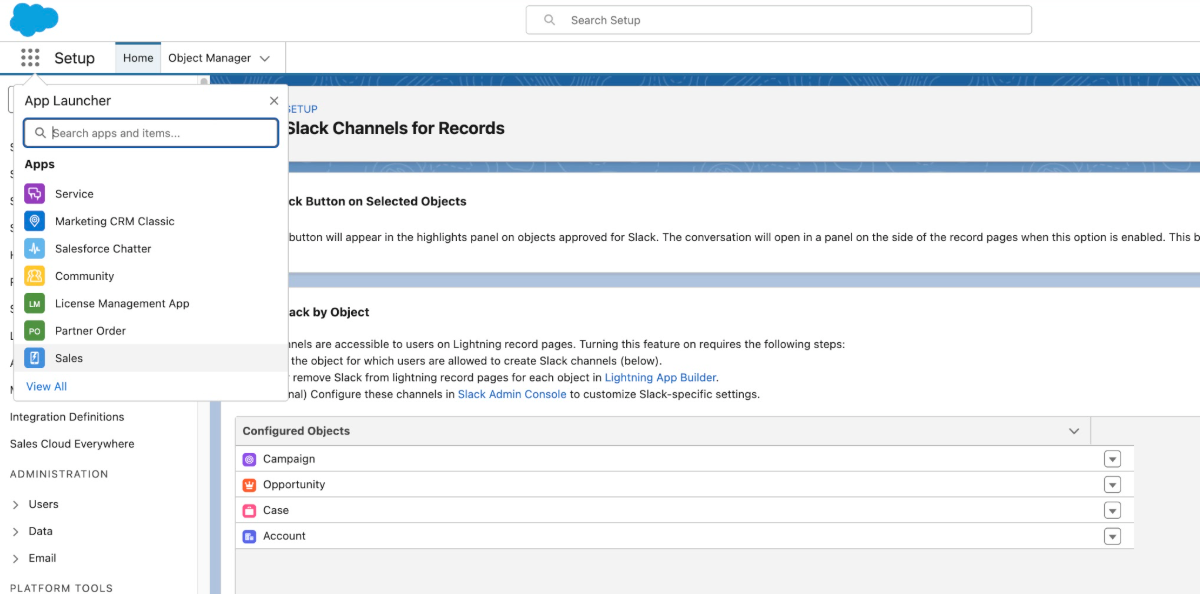The height and width of the screenshot is (594, 1200).
Task: Click the magnifier icon in Search Setup
Action: pos(549,20)
